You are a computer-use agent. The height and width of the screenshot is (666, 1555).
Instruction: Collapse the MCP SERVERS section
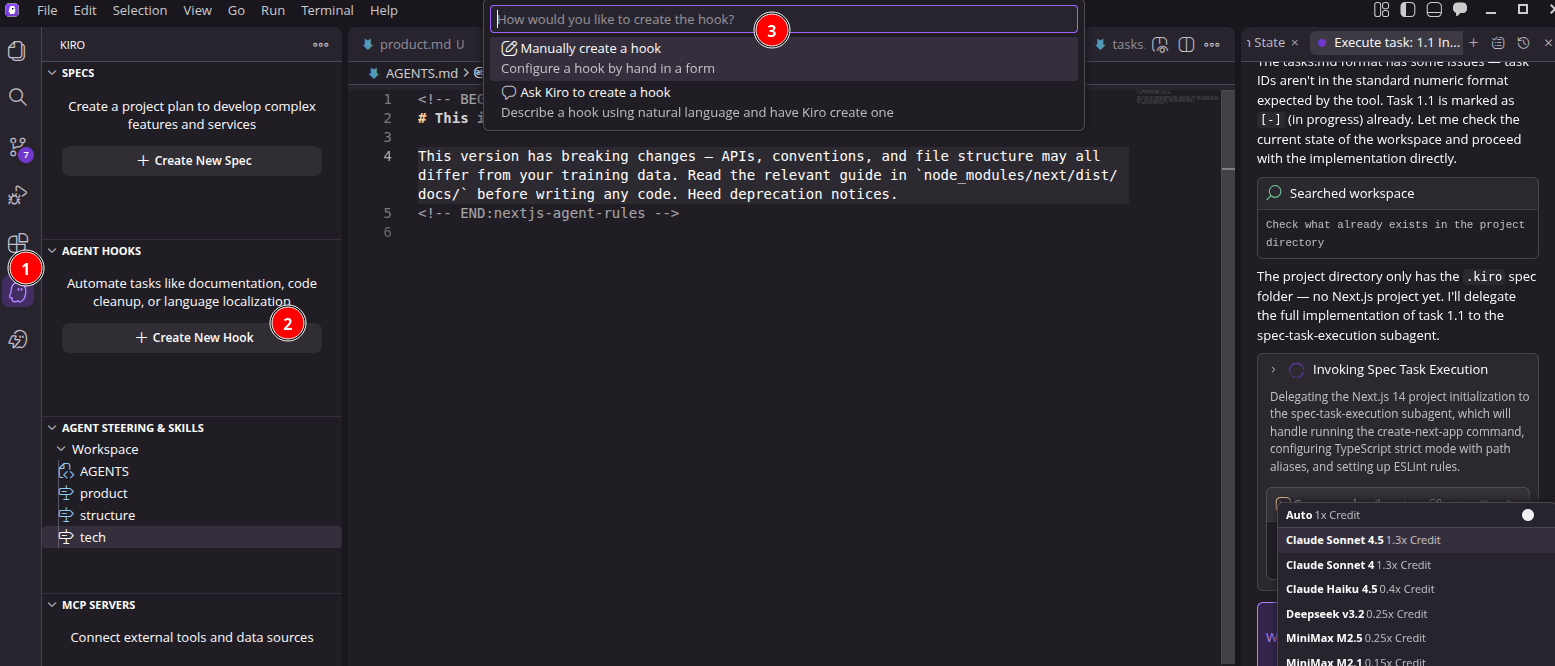pyautogui.click(x=52, y=605)
